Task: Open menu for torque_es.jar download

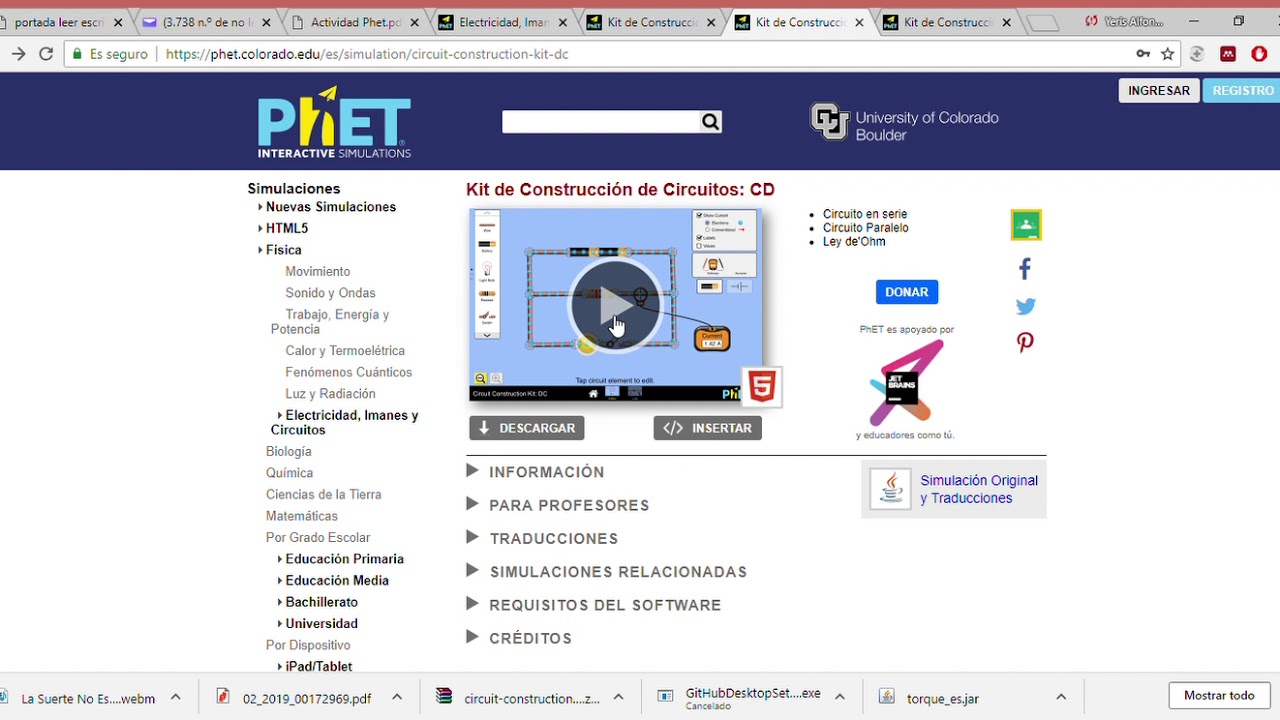Action: click(x=1061, y=697)
